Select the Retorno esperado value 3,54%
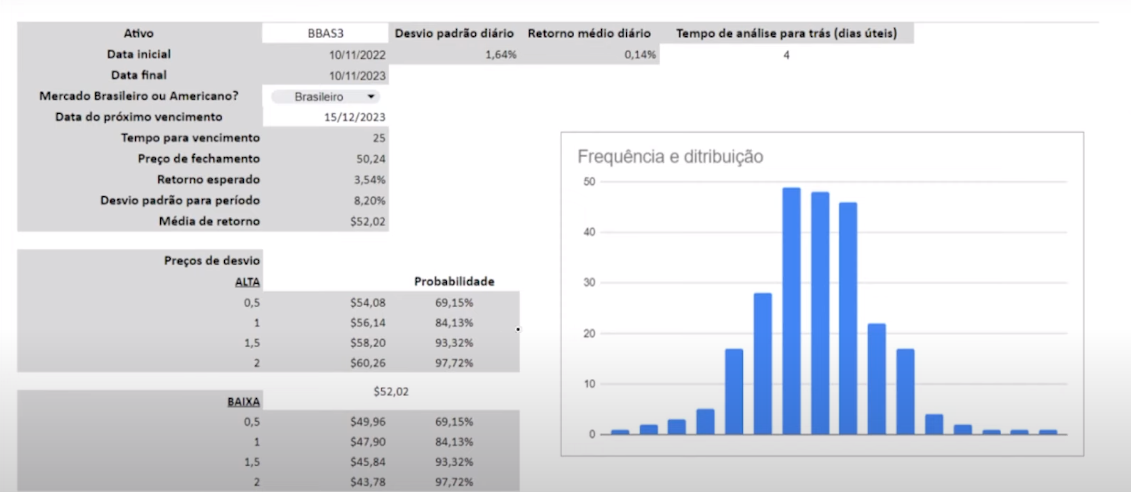The height and width of the screenshot is (492, 1131). click(x=369, y=180)
